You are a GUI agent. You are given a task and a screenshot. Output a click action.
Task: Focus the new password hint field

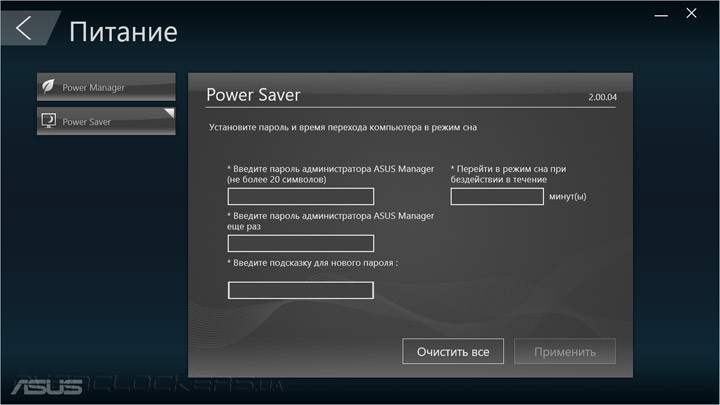click(301, 290)
